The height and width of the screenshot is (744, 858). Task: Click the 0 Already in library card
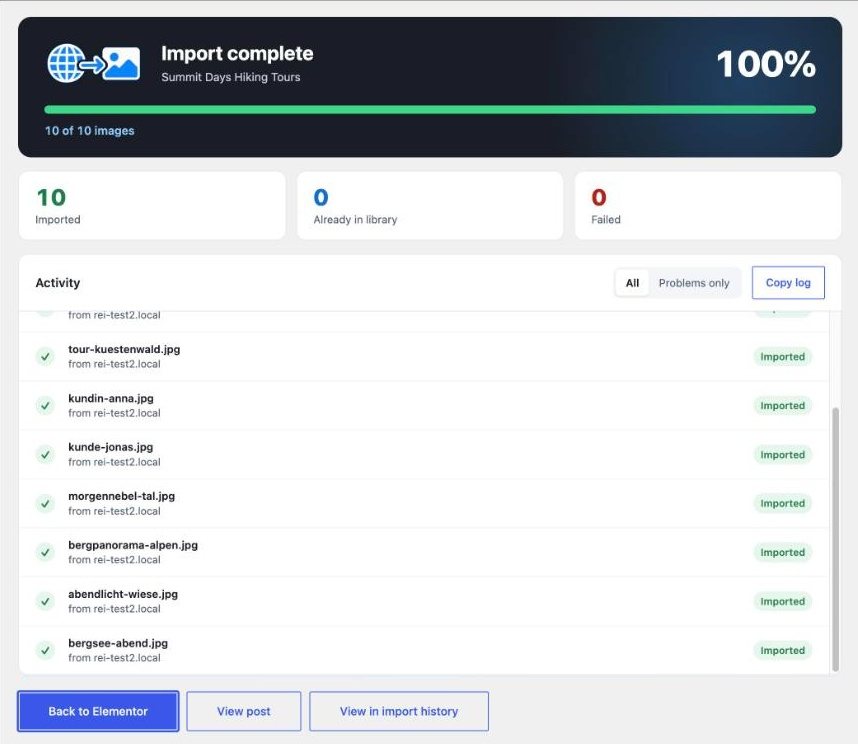click(x=430, y=206)
